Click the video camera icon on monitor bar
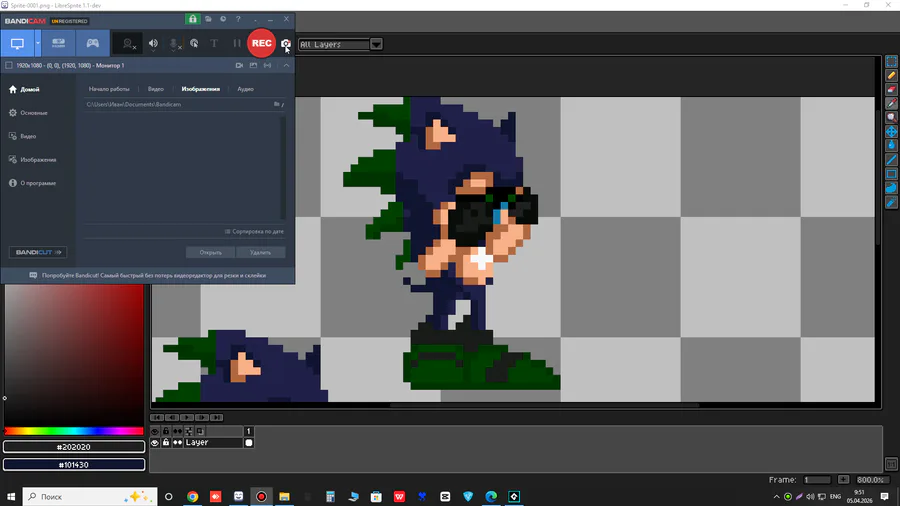Screen dimensions: 900x506 point(239,65)
